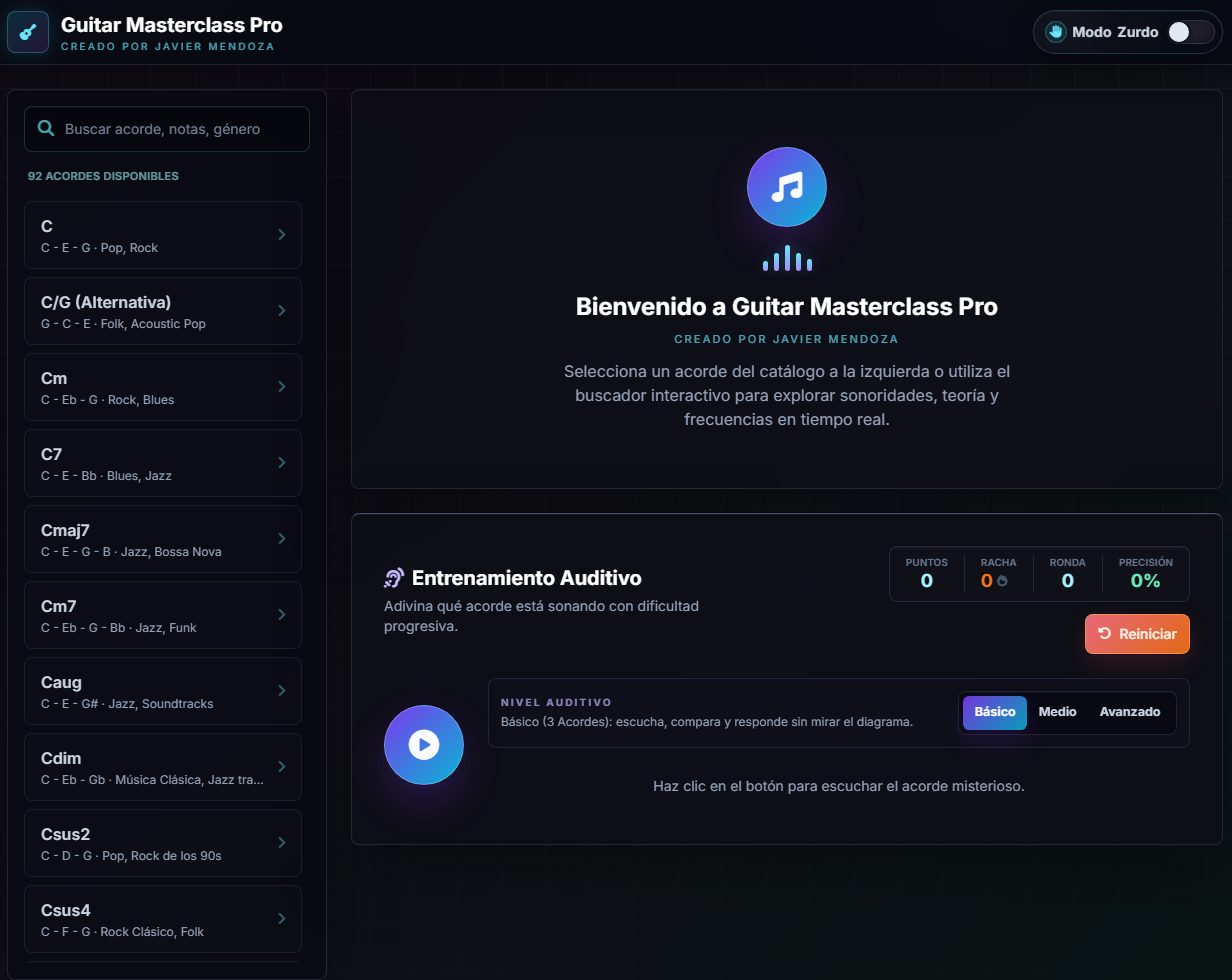This screenshot has width=1232, height=980.
Task: Click the hand icon beside Modo Zurdo
Action: (x=1056, y=32)
